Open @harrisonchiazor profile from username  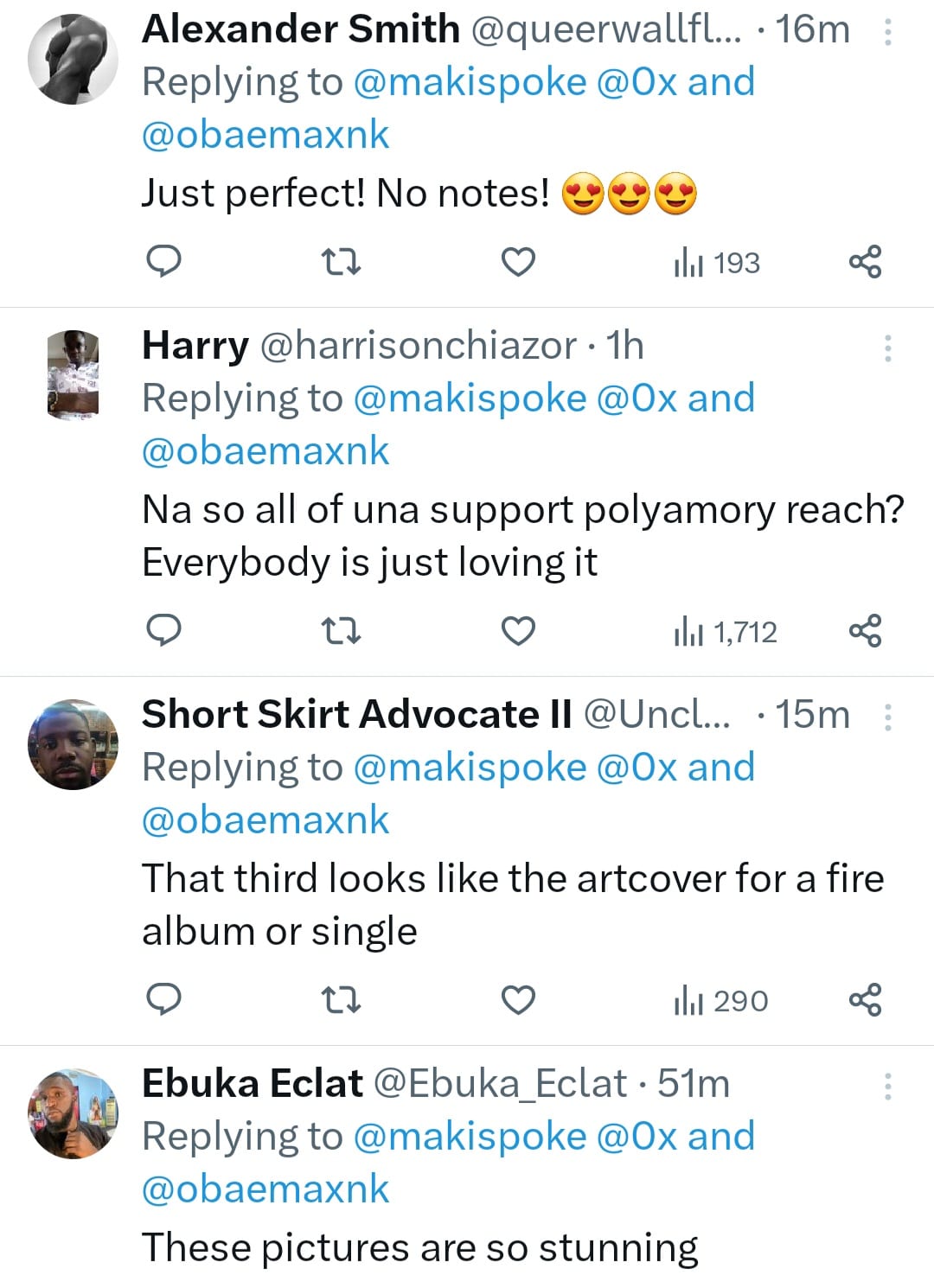pos(418,346)
